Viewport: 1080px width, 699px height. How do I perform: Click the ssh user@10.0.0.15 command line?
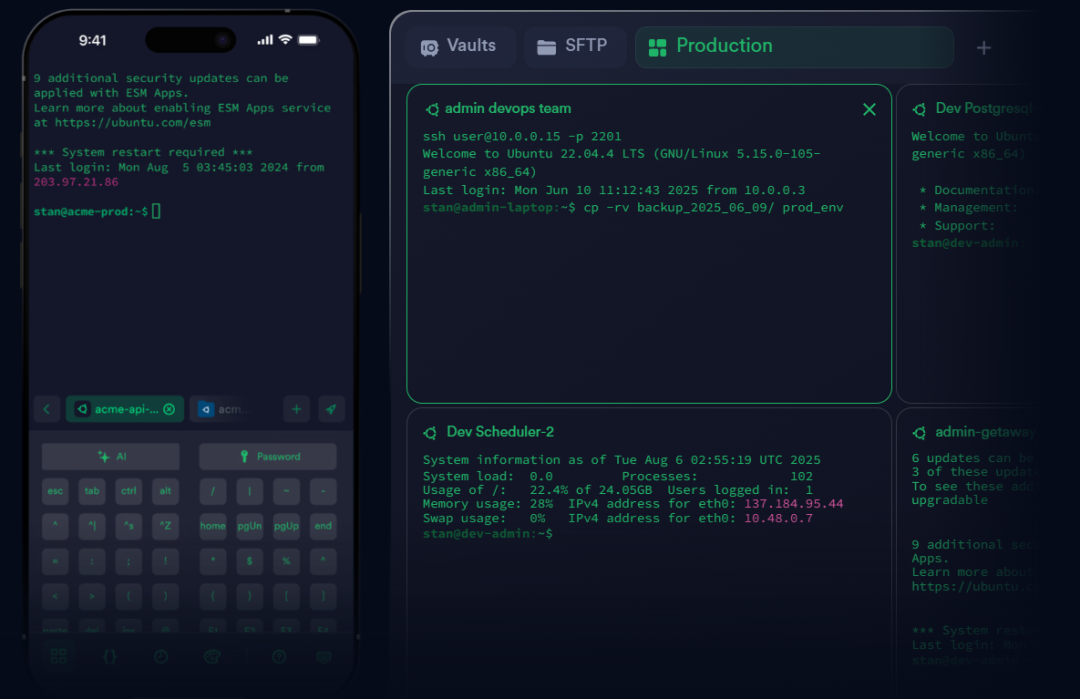pyautogui.click(x=522, y=136)
